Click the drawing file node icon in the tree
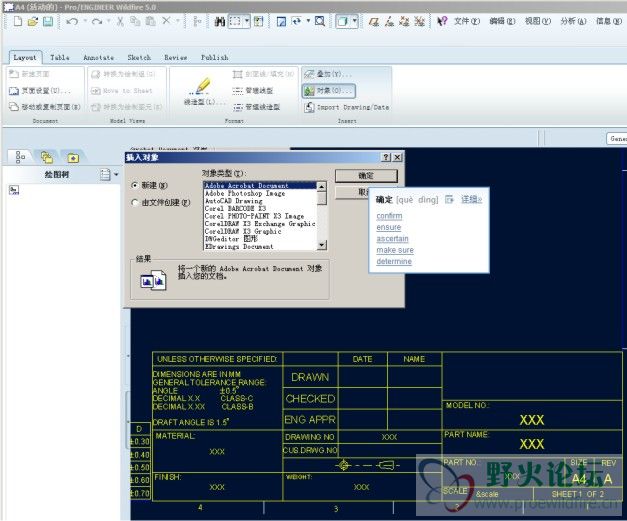The width and height of the screenshot is (627, 521). [14, 190]
